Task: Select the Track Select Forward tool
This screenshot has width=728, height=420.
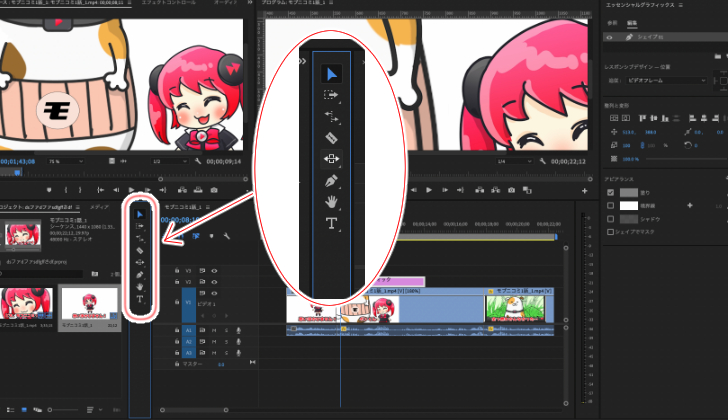Action: click(x=140, y=226)
